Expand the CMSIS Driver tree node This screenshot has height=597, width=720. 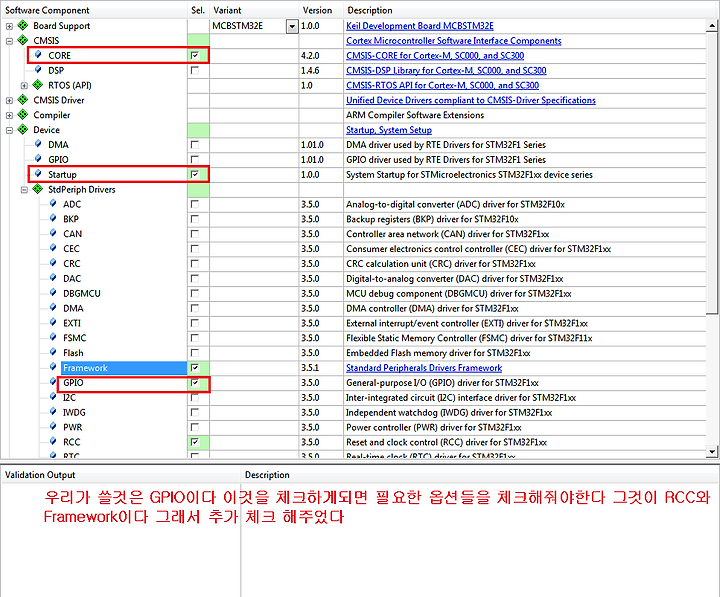(x=9, y=100)
